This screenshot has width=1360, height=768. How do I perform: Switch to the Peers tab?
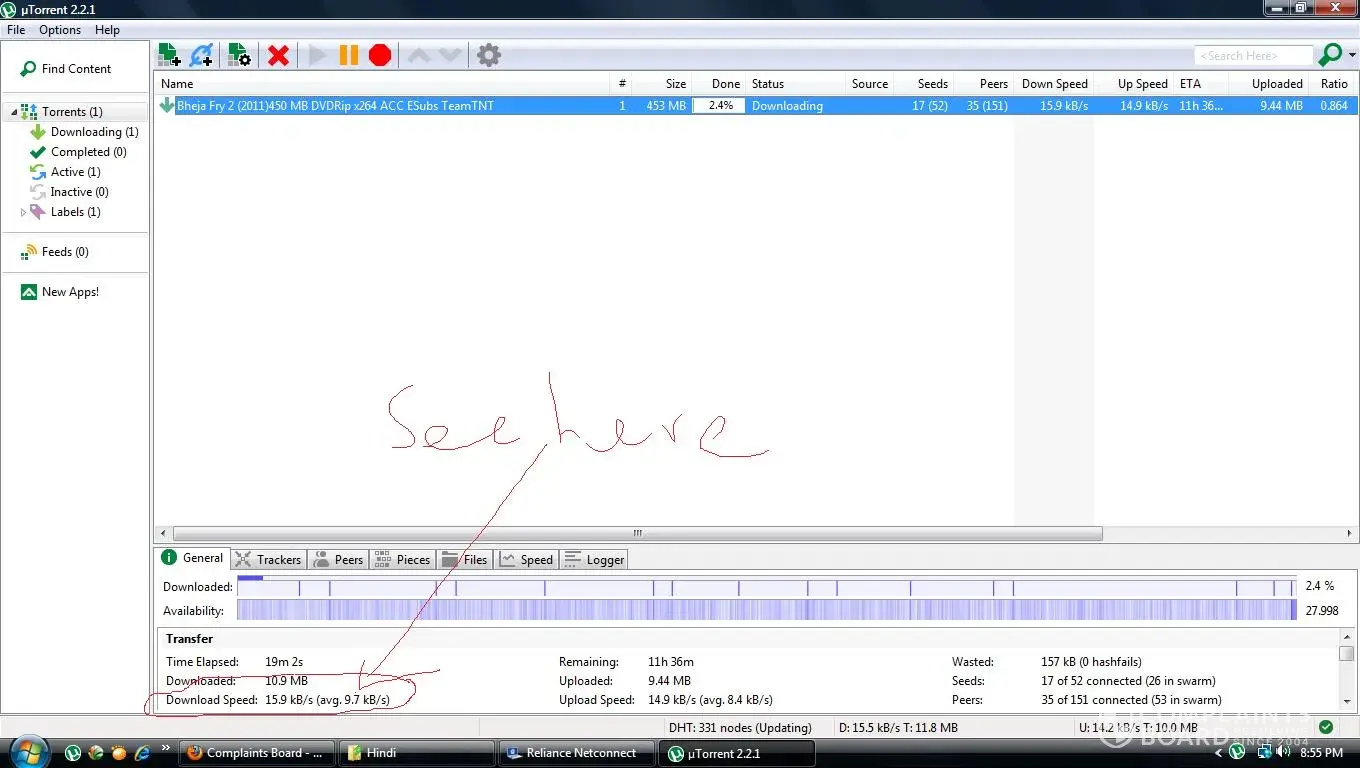(338, 560)
